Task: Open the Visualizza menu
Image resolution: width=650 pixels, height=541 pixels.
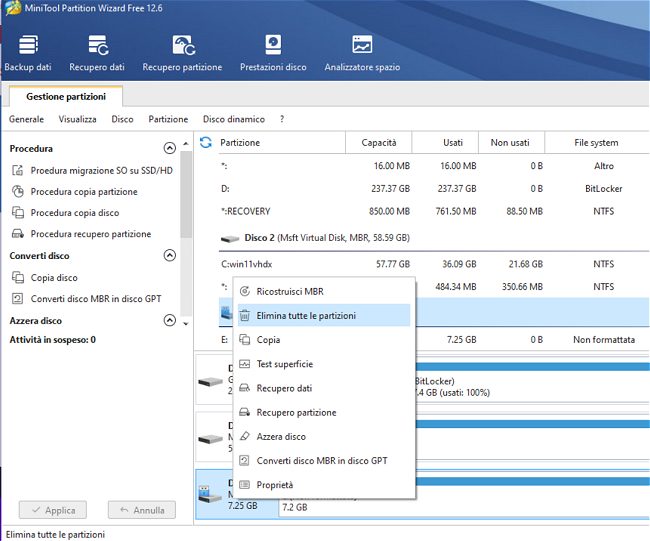Action: (78, 119)
